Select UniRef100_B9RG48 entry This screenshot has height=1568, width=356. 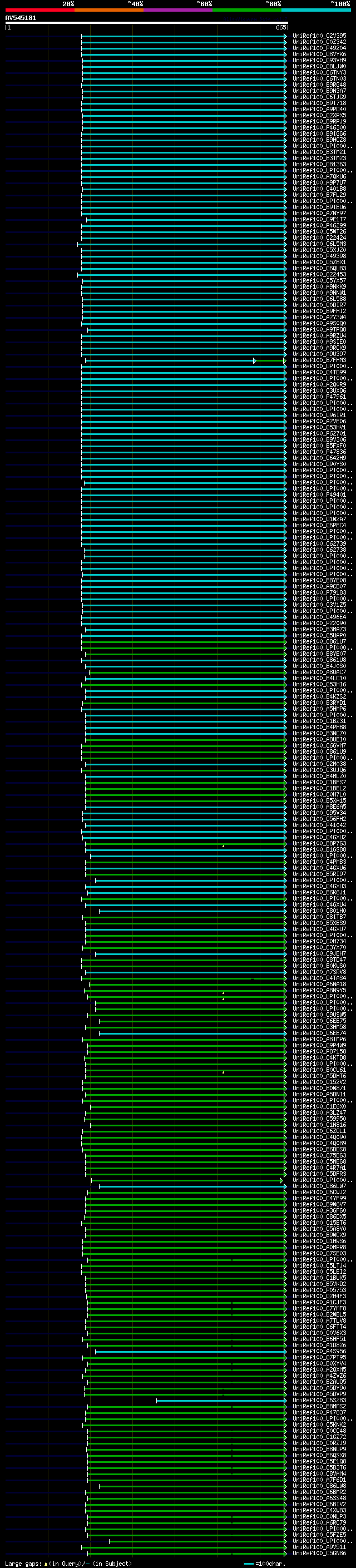point(319,85)
